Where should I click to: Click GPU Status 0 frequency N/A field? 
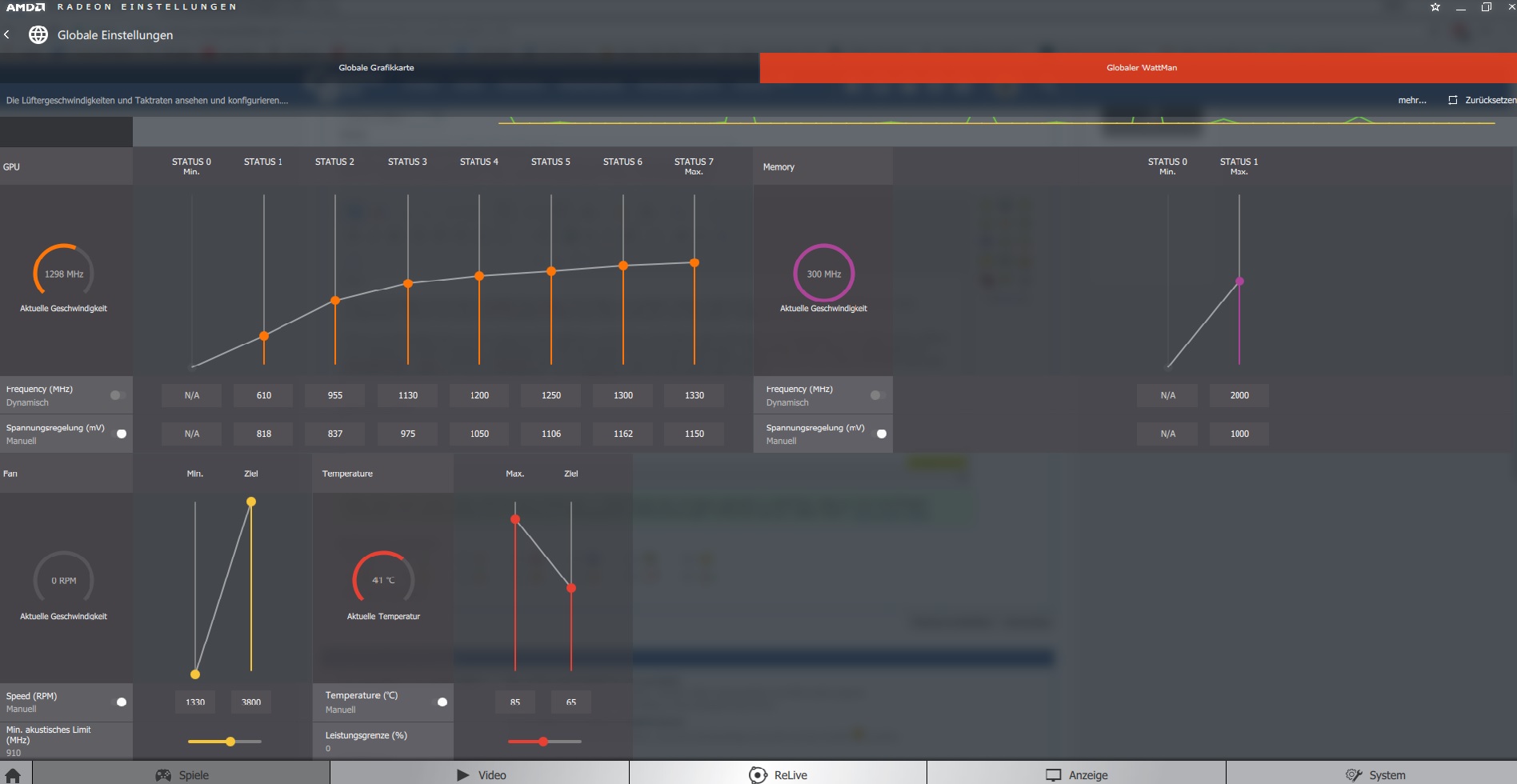191,395
